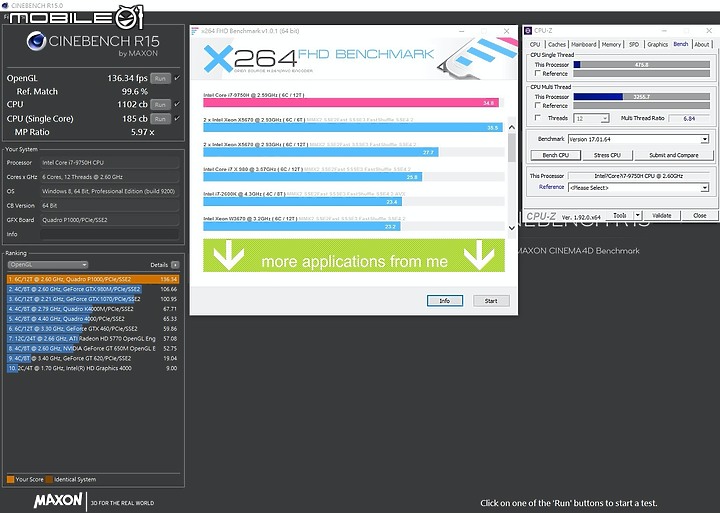The height and width of the screenshot is (513, 720).
Task: Open the more applications from me banner
Action: point(354,255)
